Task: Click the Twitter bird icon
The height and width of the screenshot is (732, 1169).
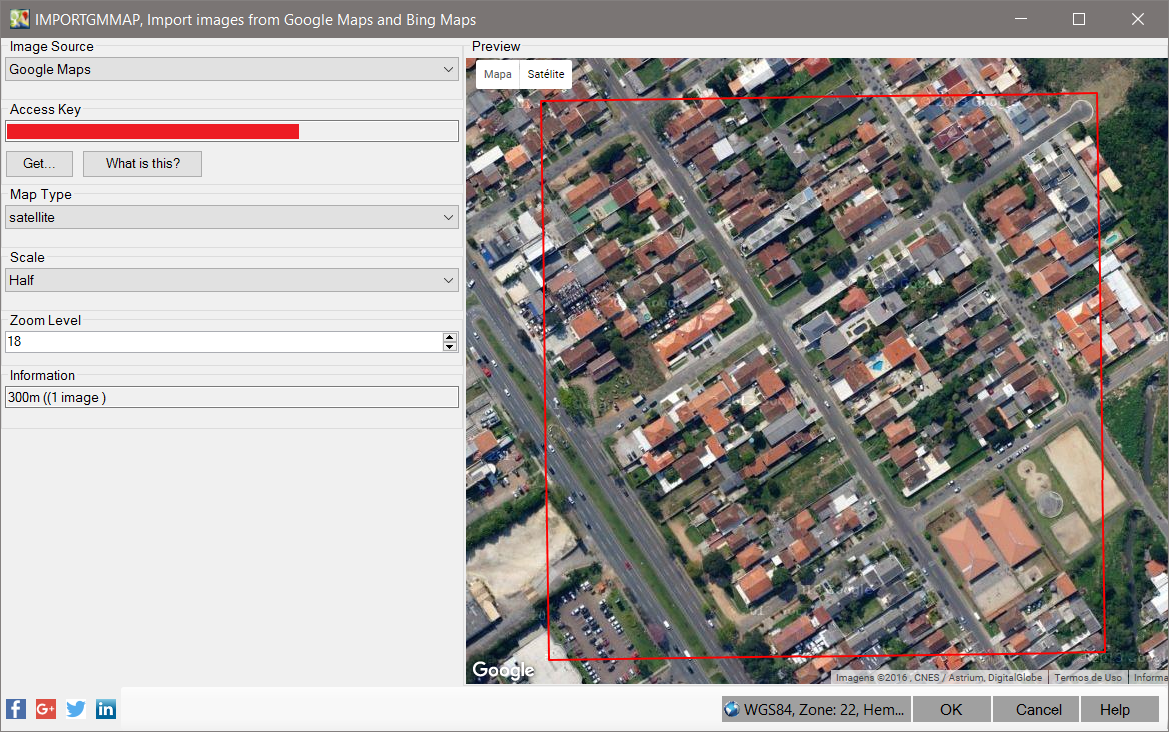Action: click(76, 709)
